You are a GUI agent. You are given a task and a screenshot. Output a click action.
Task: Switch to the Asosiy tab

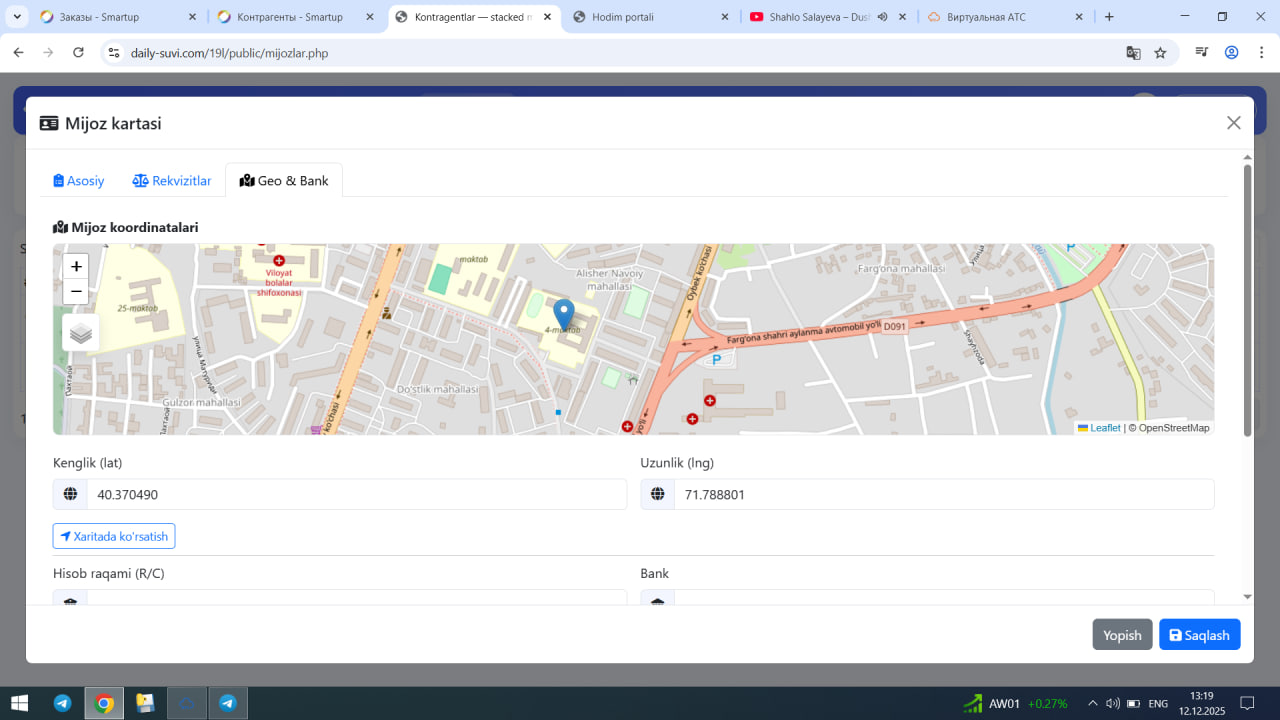(x=79, y=181)
